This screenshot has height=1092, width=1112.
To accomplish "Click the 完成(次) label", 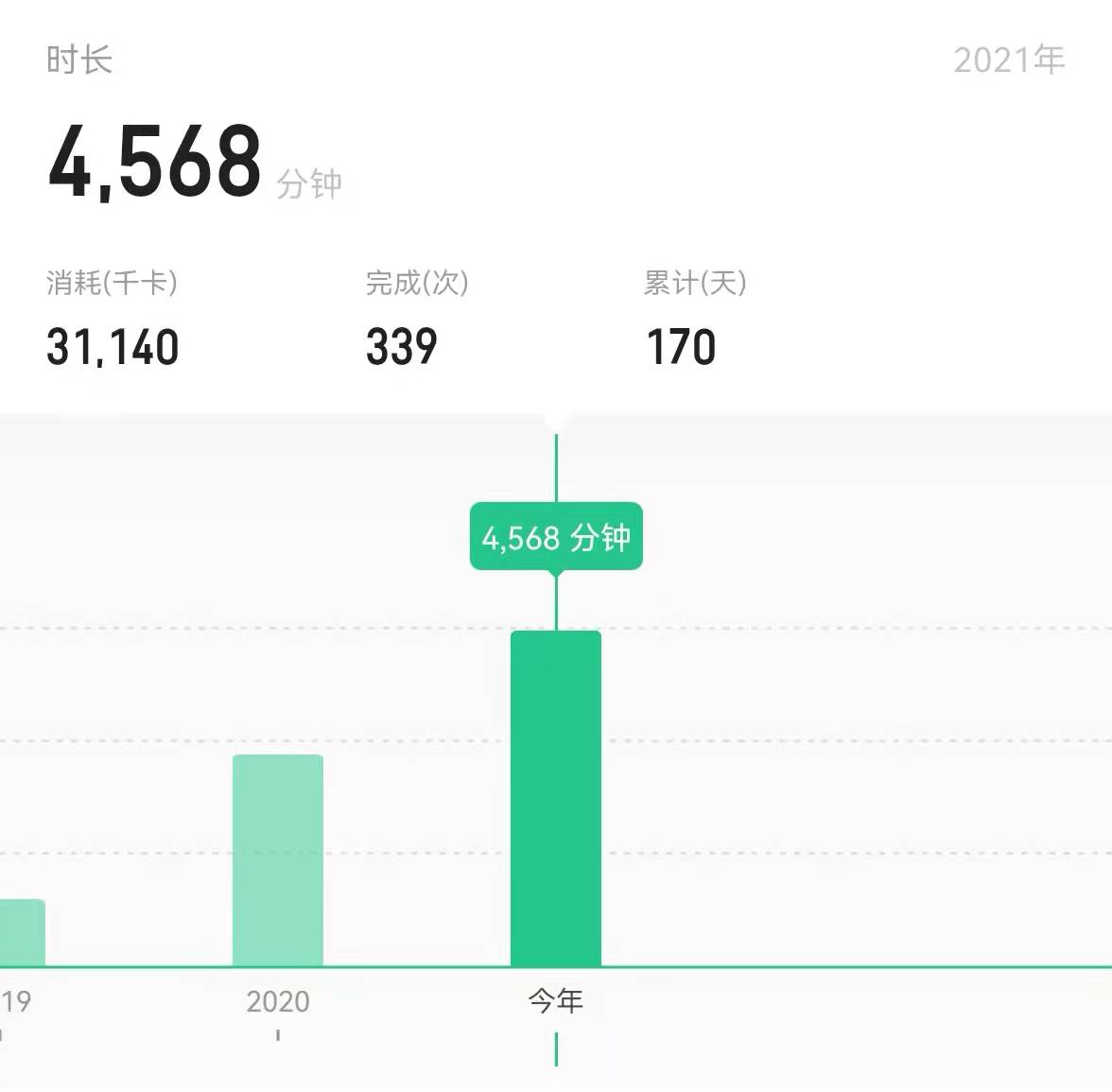I will [x=417, y=282].
